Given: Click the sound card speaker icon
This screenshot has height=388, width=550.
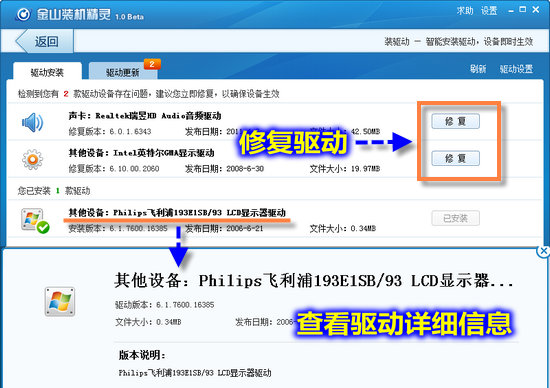Looking at the screenshot, I should click(x=33, y=122).
